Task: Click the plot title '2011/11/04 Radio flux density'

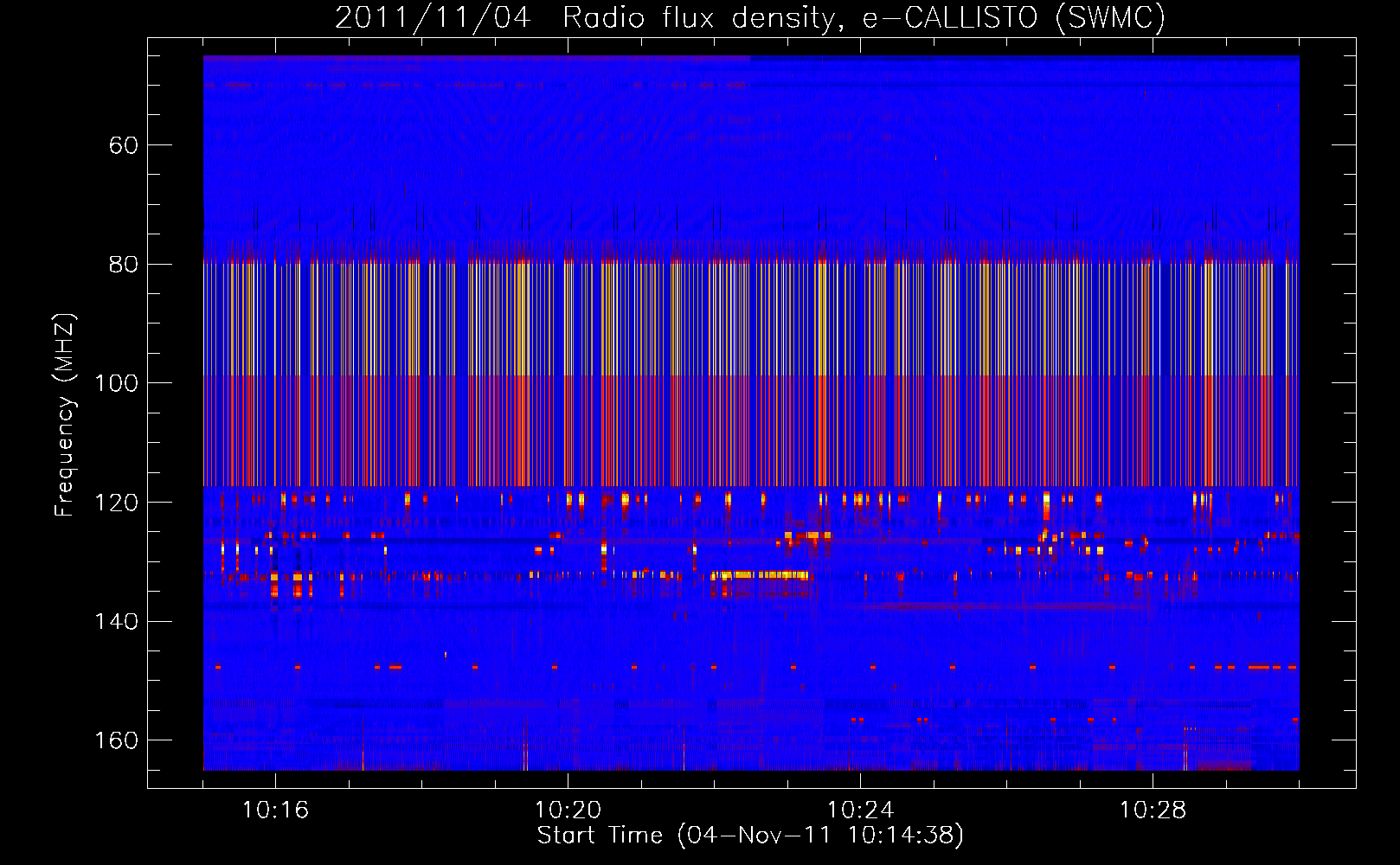Action: click(x=750, y=17)
